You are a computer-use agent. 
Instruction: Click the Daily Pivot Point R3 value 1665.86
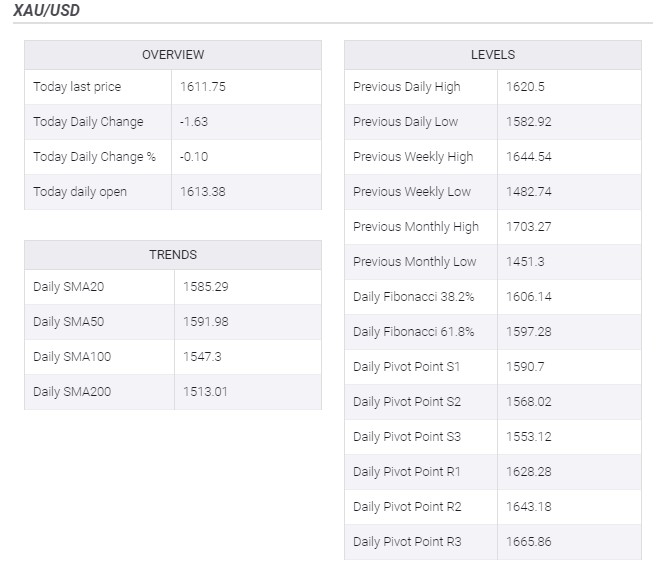(x=529, y=542)
